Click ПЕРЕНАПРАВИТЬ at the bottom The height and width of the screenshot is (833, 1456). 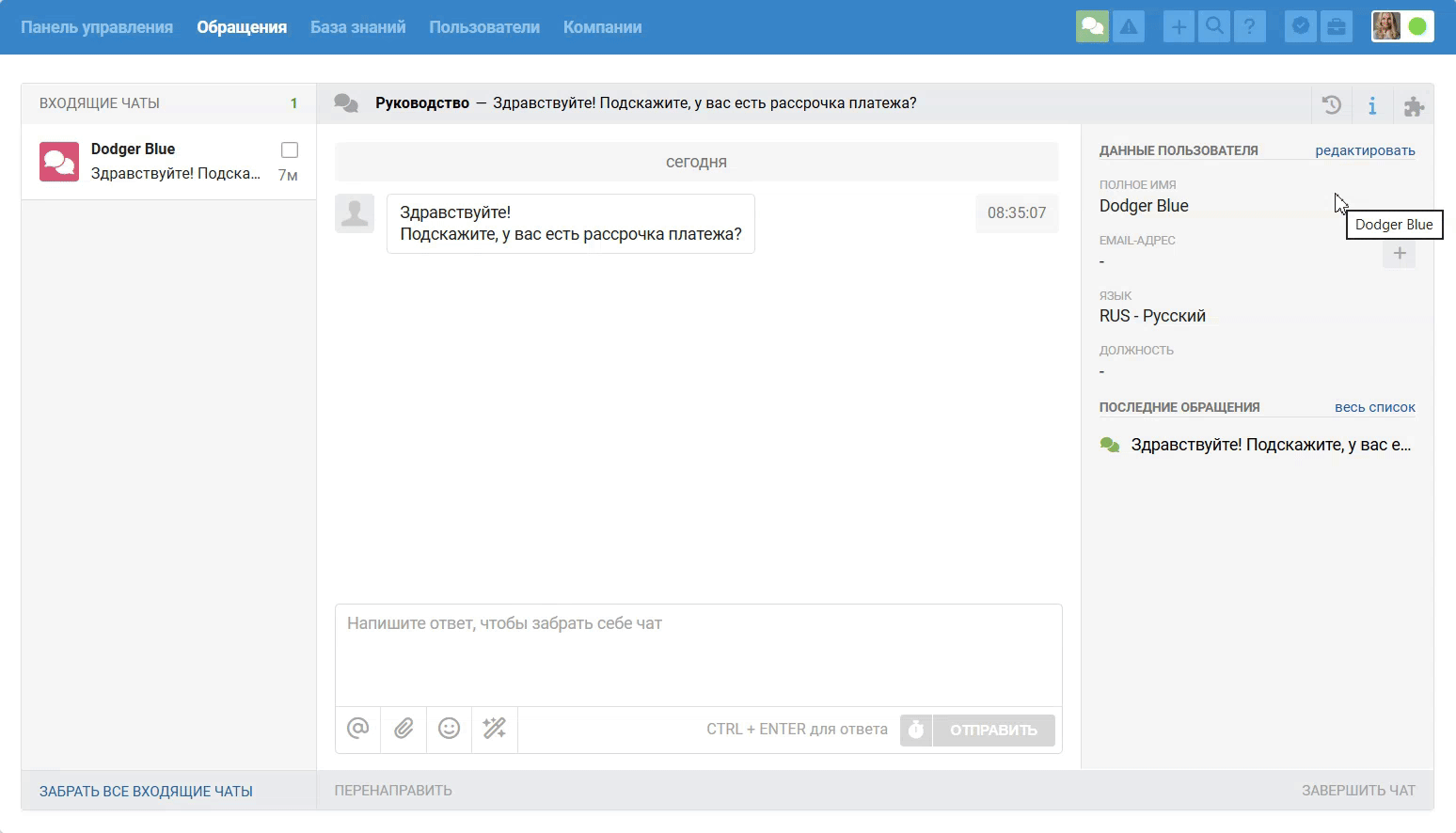[x=393, y=791]
